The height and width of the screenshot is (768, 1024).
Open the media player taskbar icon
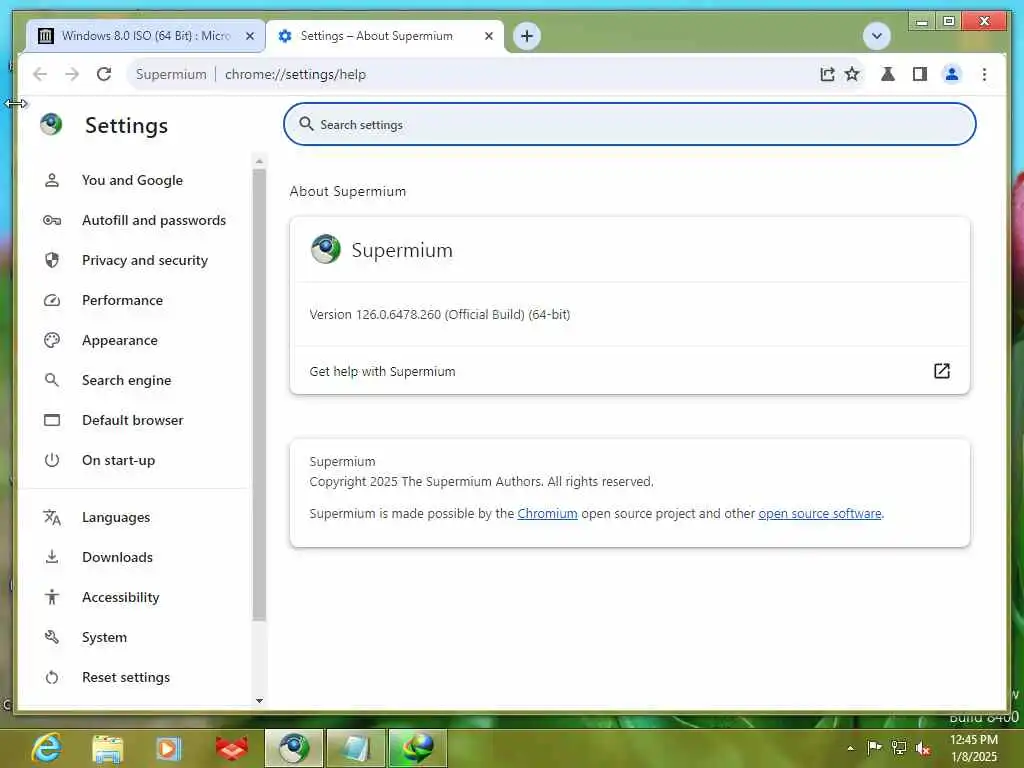168,748
